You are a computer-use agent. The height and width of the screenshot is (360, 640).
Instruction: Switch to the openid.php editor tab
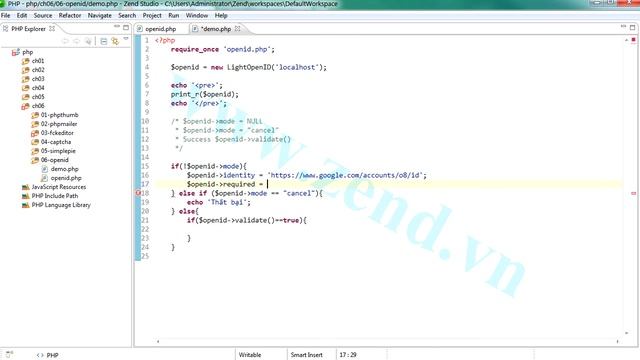point(160,29)
